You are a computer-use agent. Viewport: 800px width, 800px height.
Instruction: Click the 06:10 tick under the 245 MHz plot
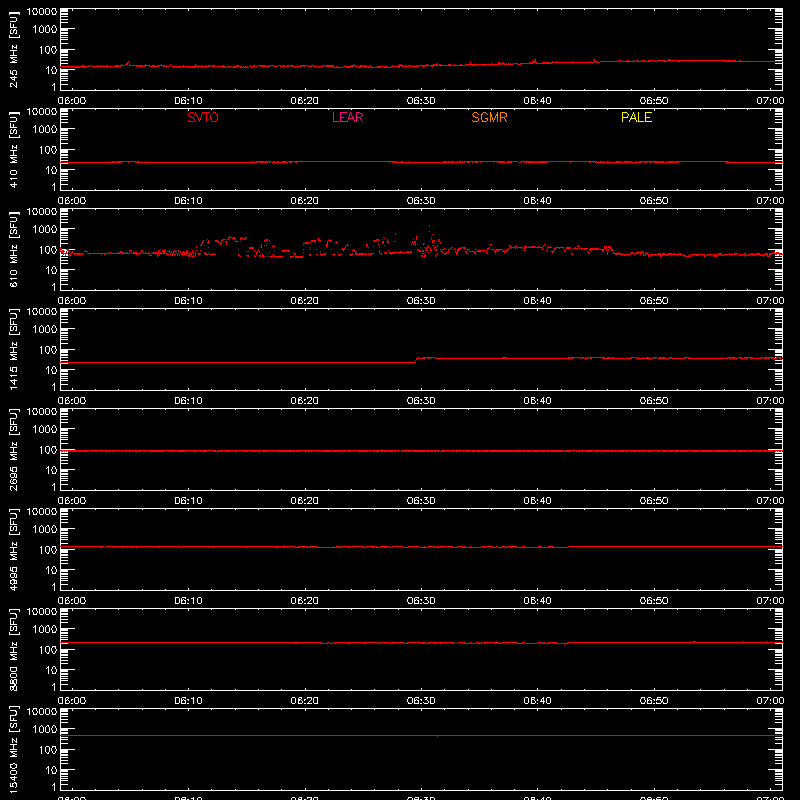(188, 101)
